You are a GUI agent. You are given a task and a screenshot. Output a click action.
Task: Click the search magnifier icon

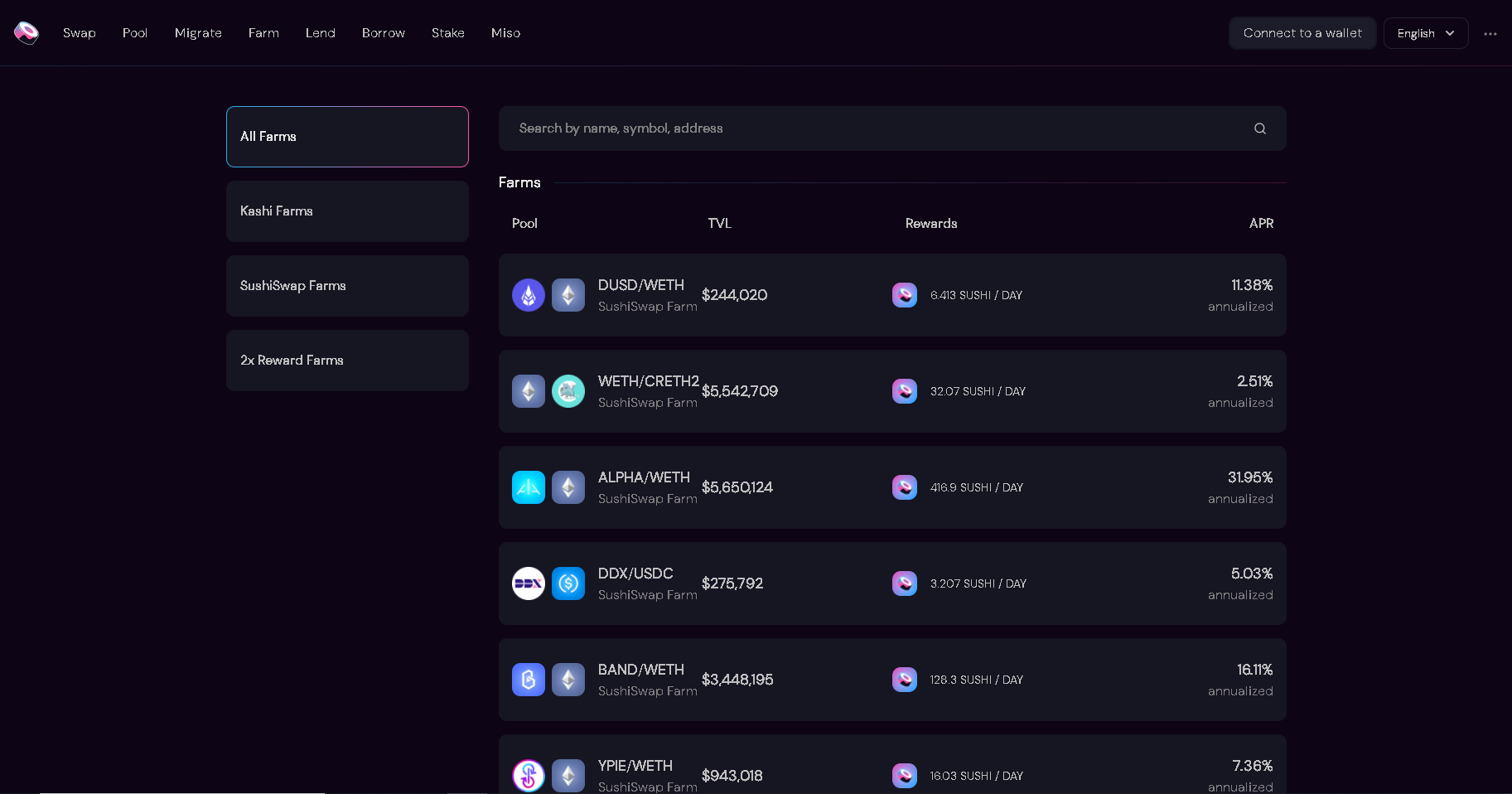coord(1260,128)
